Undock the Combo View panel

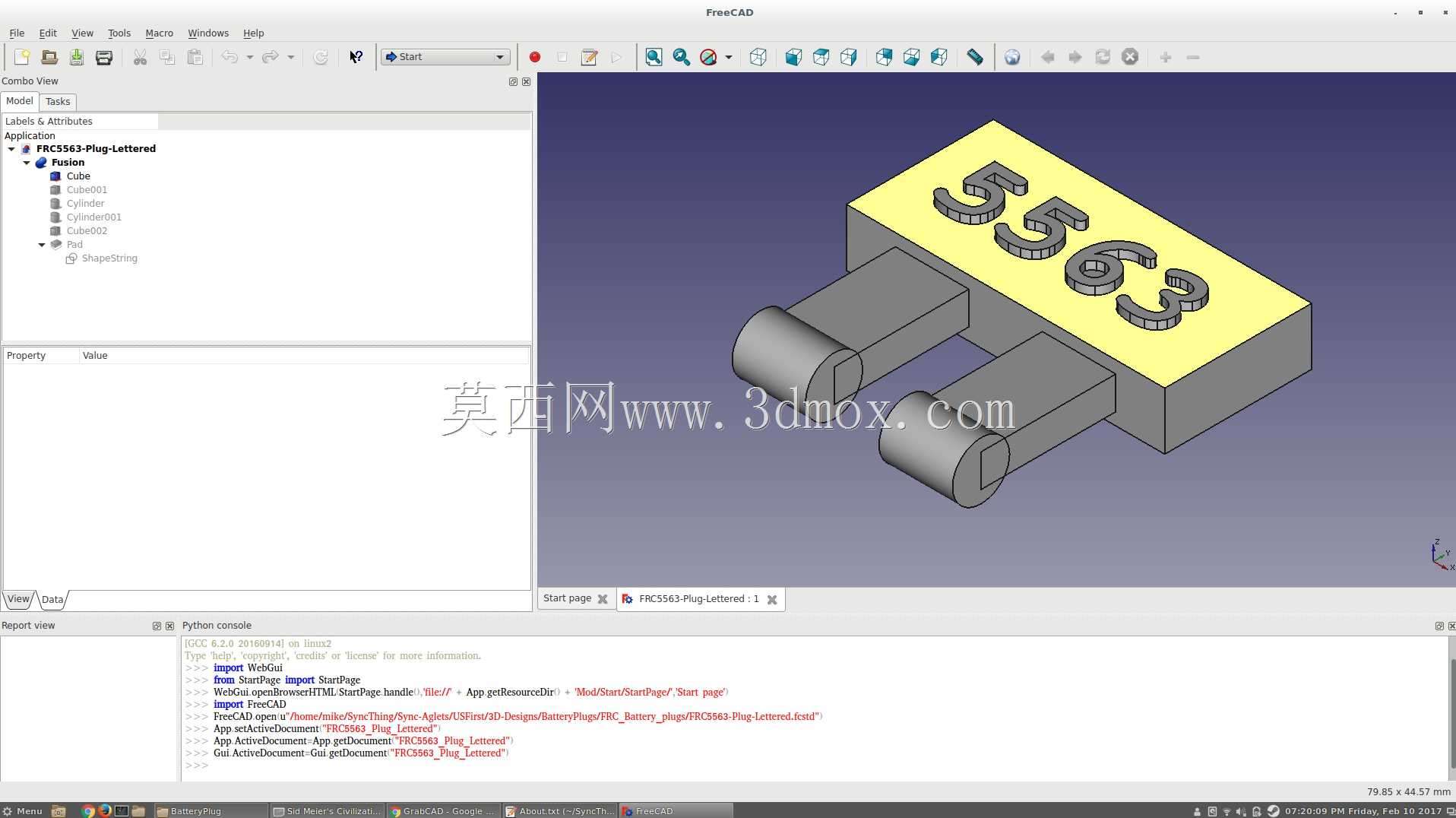click(513, 82)
